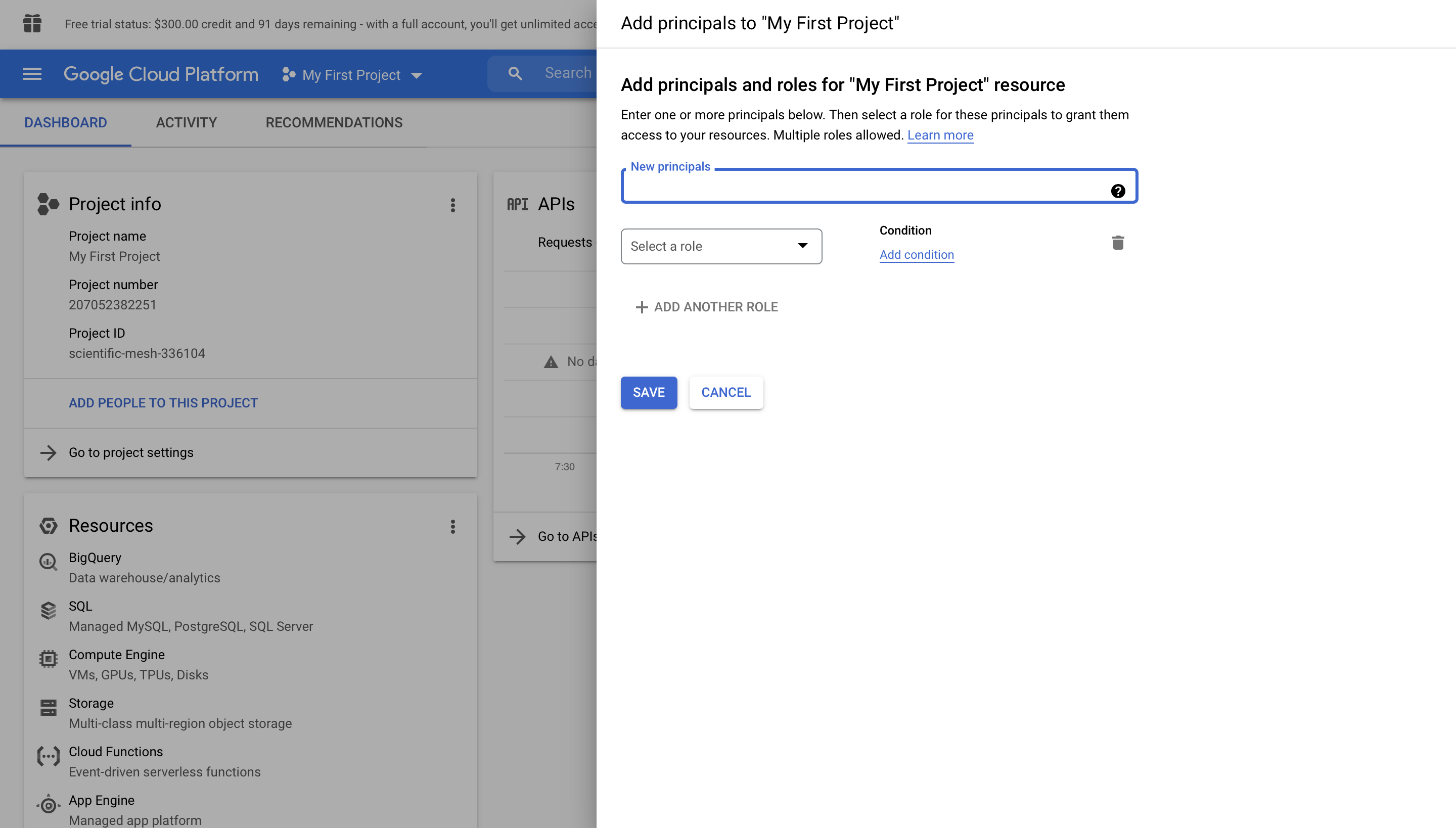Screen dimensions: 1456x828
Task: Switch to the Activity tab
Action: [186, 122]
